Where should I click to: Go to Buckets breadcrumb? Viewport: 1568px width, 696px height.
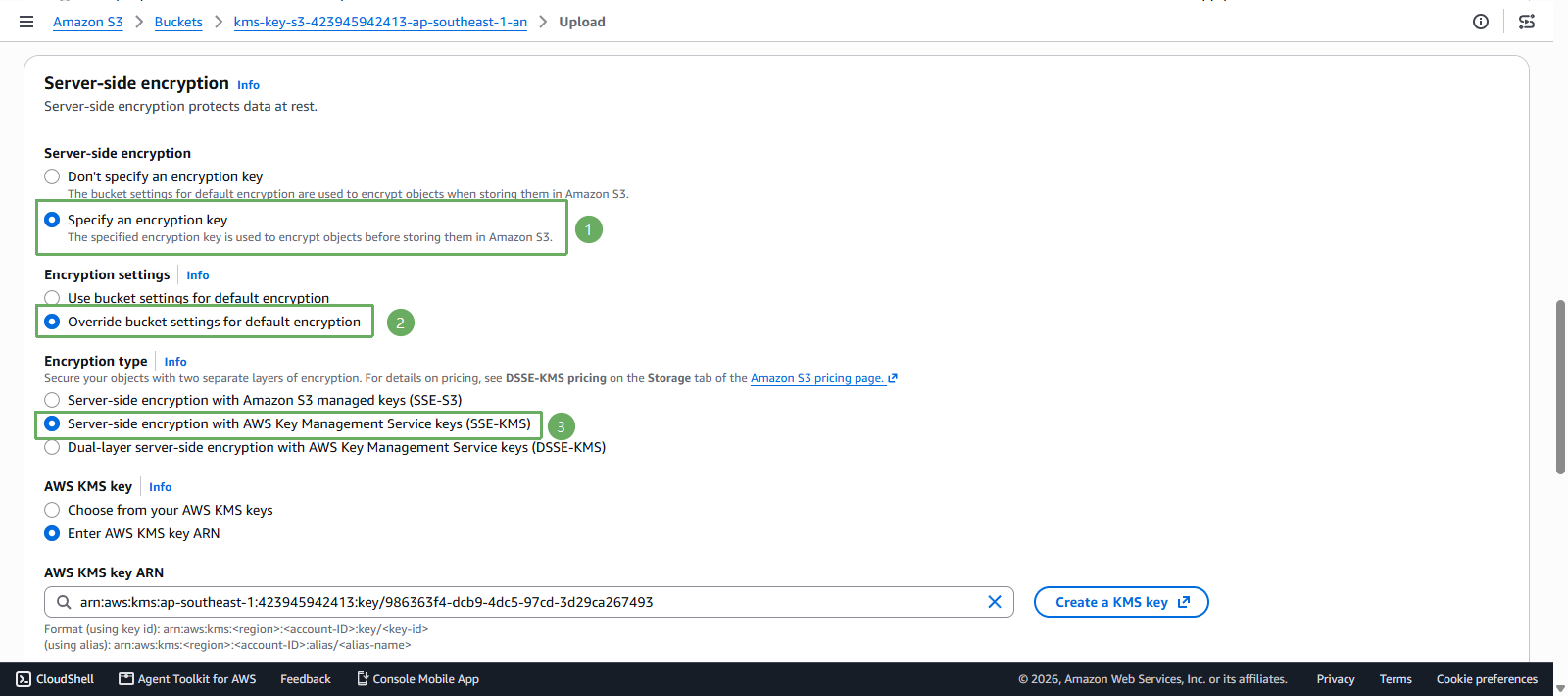coord(178,22)
